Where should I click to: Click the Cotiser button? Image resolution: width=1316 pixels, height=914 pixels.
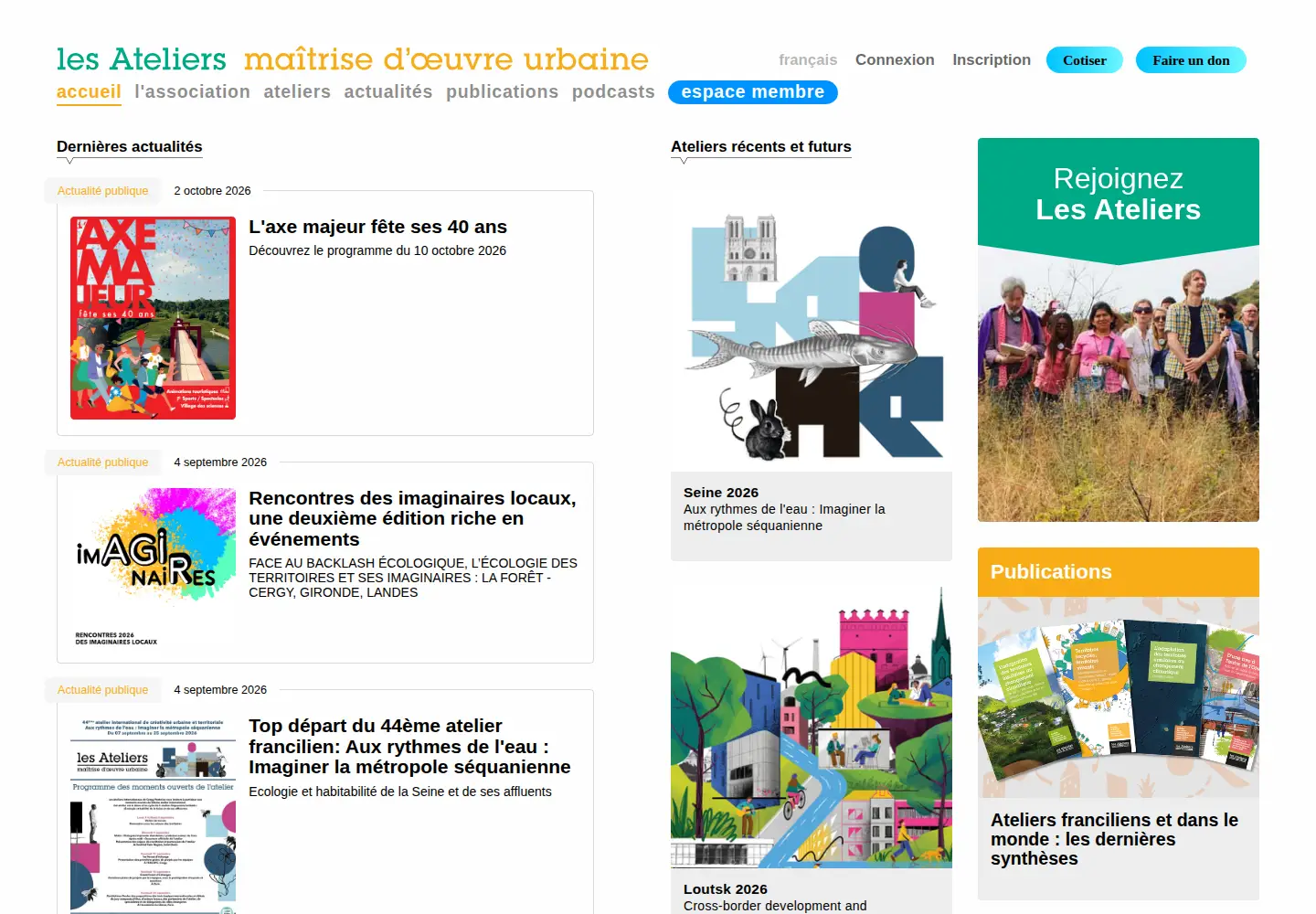click(1085, 59)
